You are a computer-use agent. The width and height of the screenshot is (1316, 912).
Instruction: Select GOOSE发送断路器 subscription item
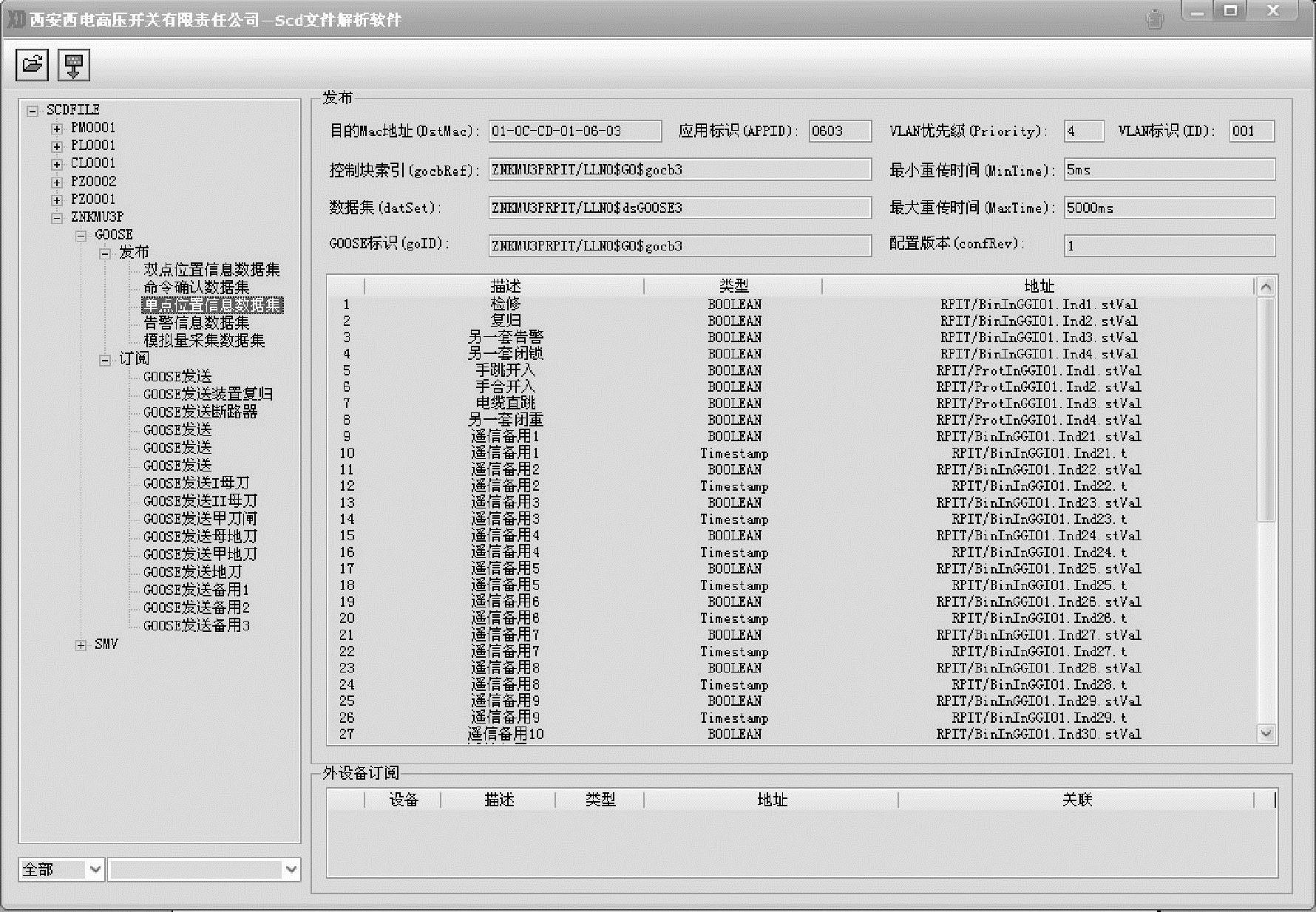click(x=200, y=412)
